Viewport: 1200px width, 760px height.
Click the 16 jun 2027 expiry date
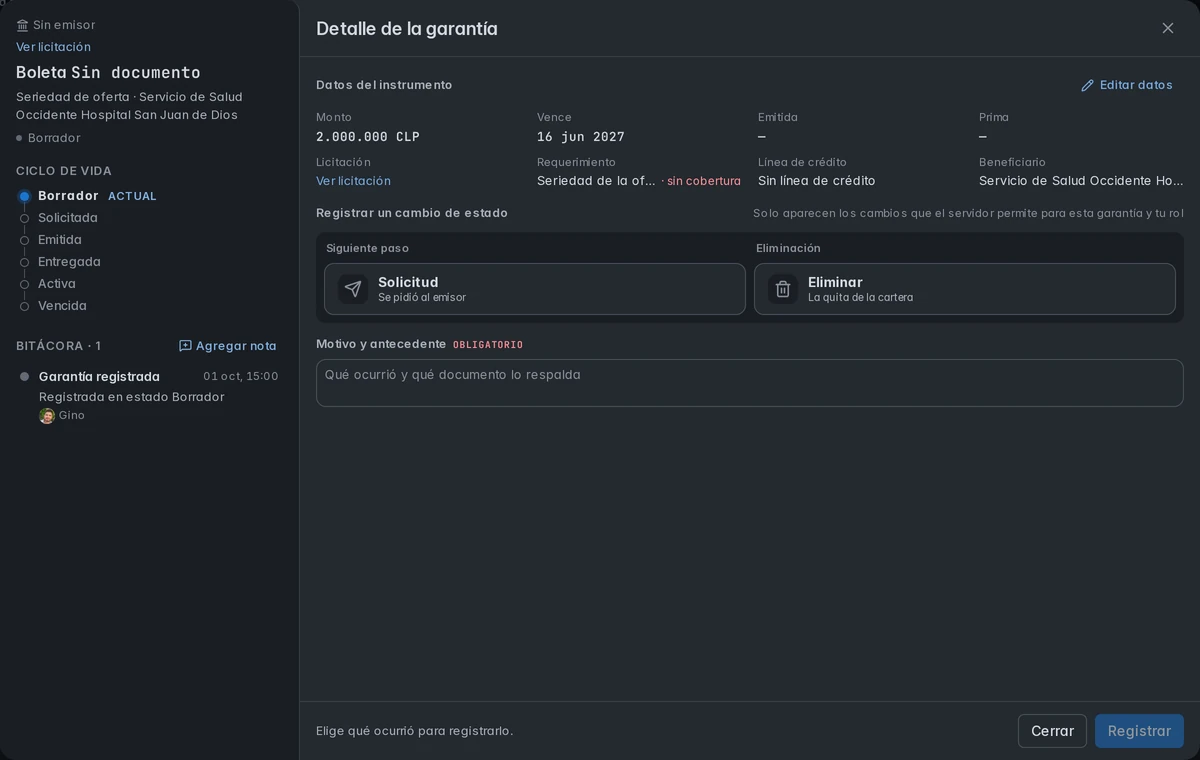pos(581,137)
